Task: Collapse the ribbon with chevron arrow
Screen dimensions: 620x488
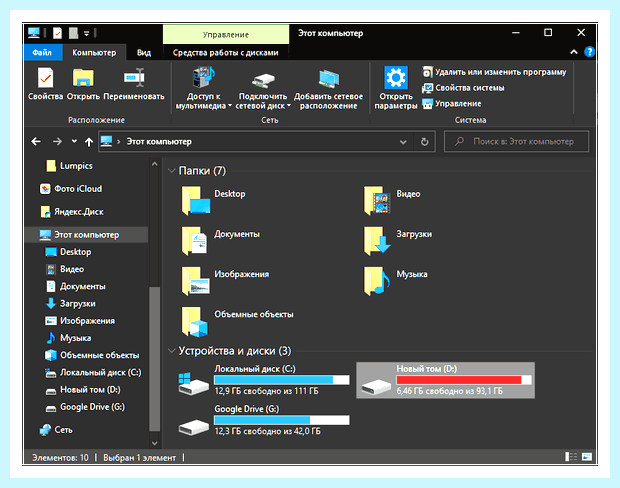Action: tap(574, 52)
